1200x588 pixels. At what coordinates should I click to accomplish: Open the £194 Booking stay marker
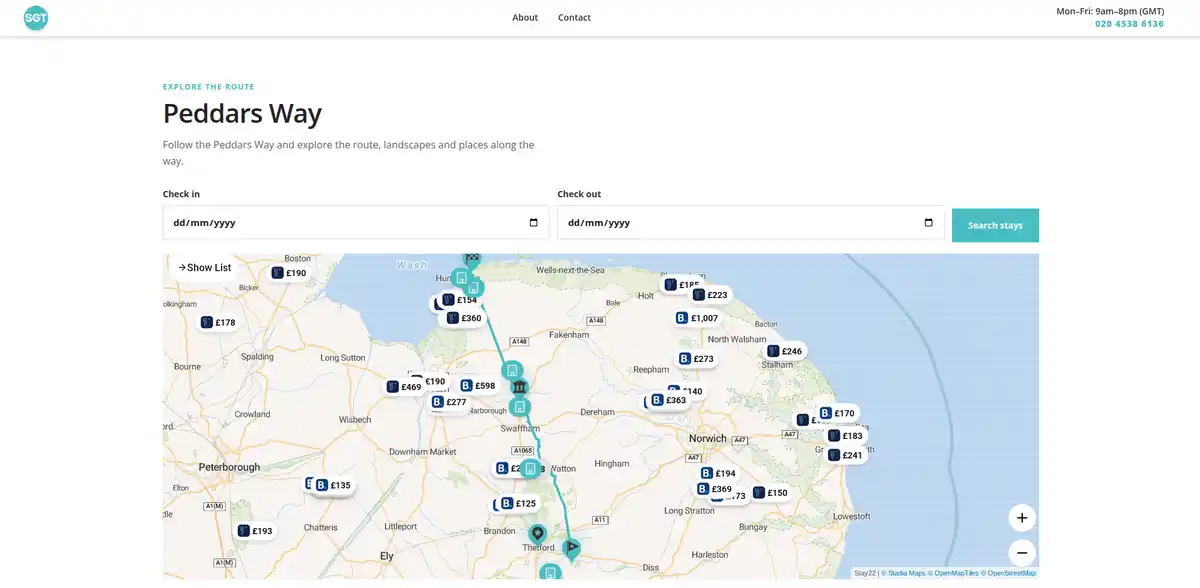click(718, 473)
